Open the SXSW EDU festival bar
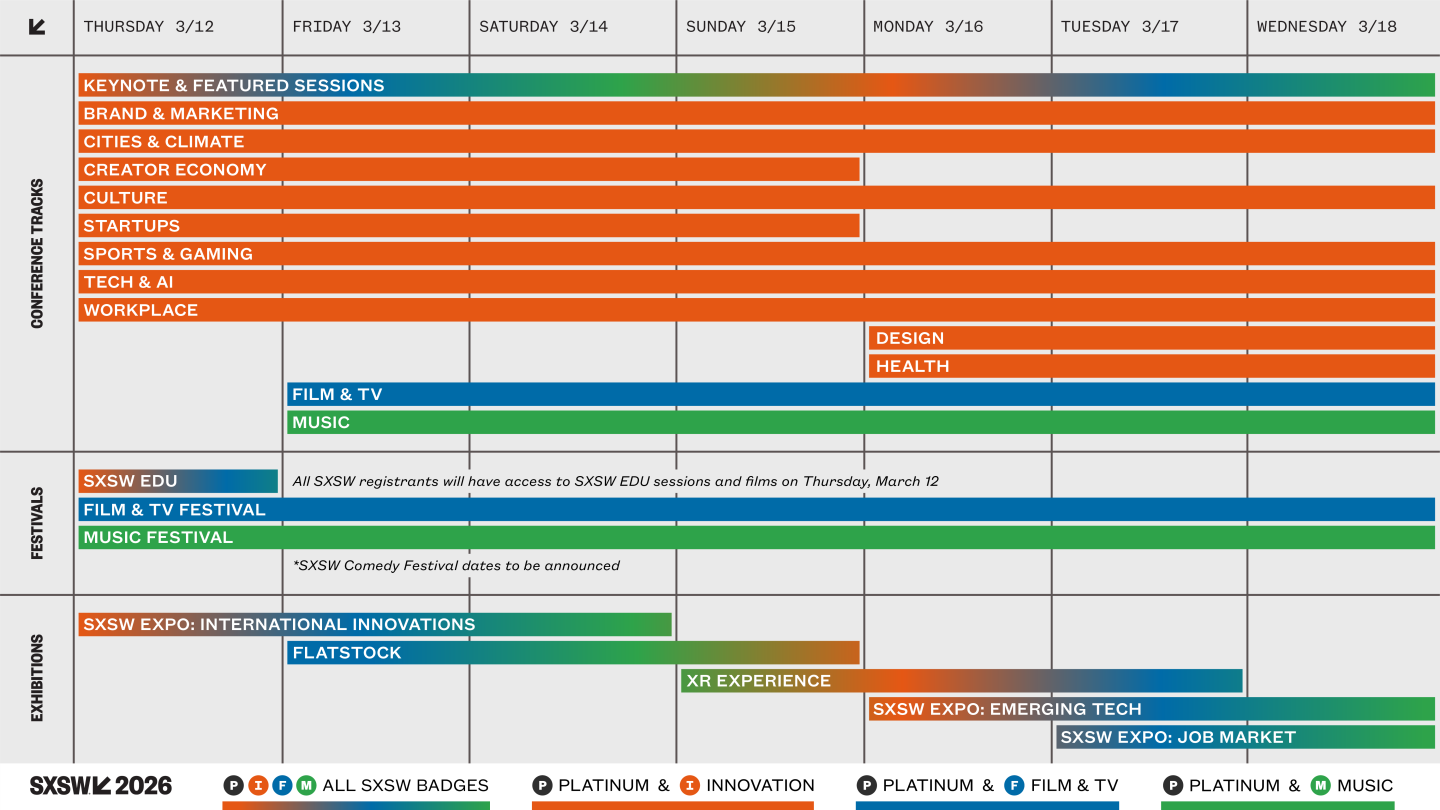Viewport: 1440px width, 810px height. point(178,481)
